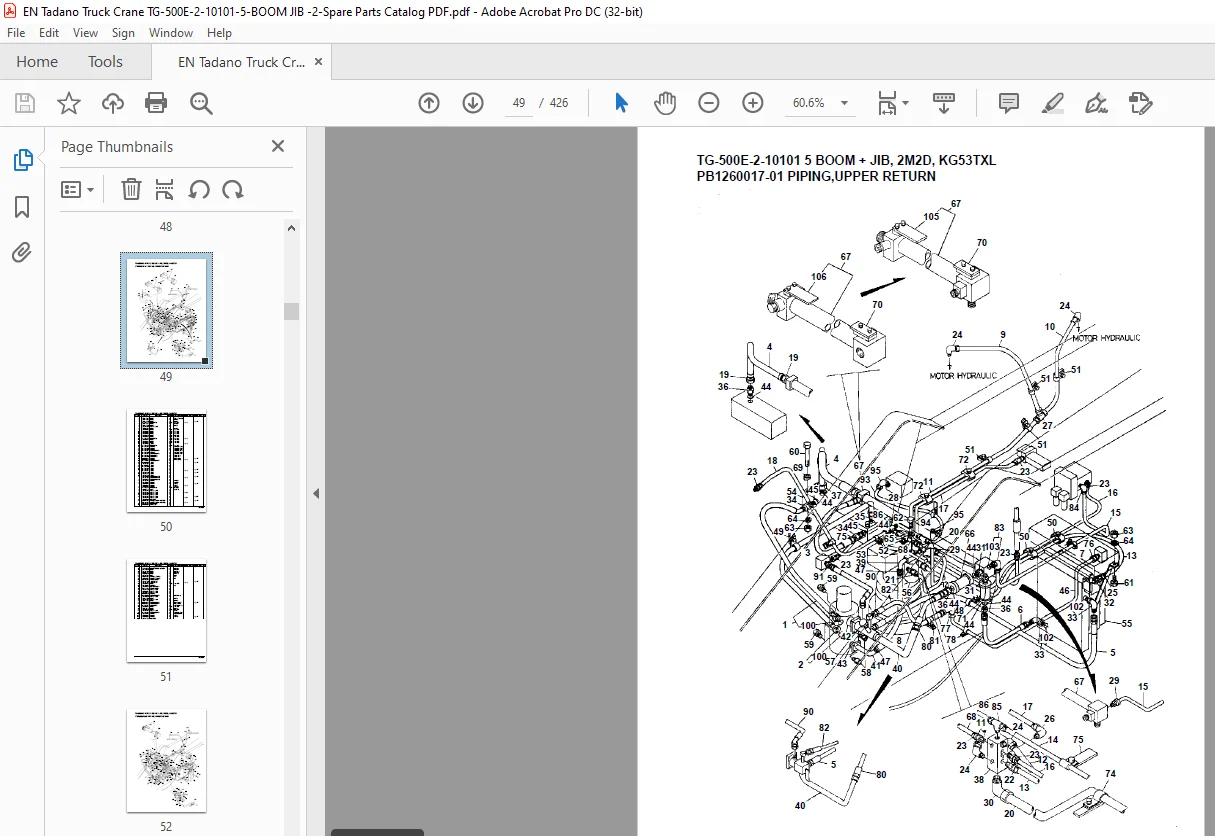Viewport: 1215px width, 836px height.
Task: Go to previous page arrow
Action: (x=429, y=103)
